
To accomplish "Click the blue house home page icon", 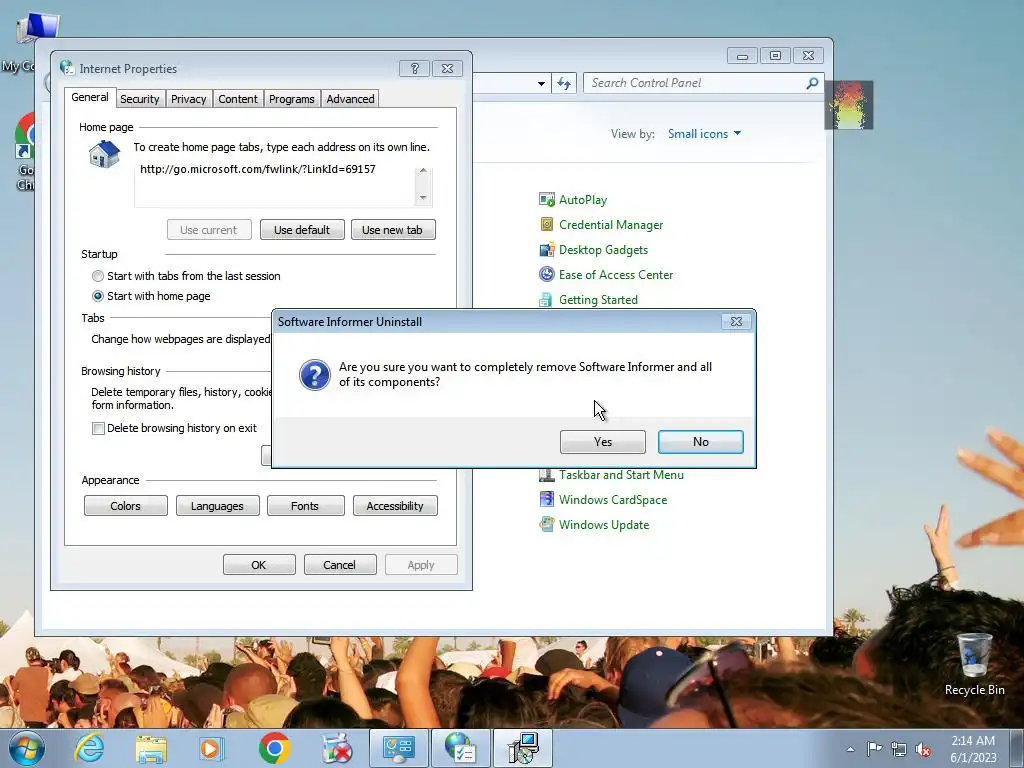I will 104,155.
